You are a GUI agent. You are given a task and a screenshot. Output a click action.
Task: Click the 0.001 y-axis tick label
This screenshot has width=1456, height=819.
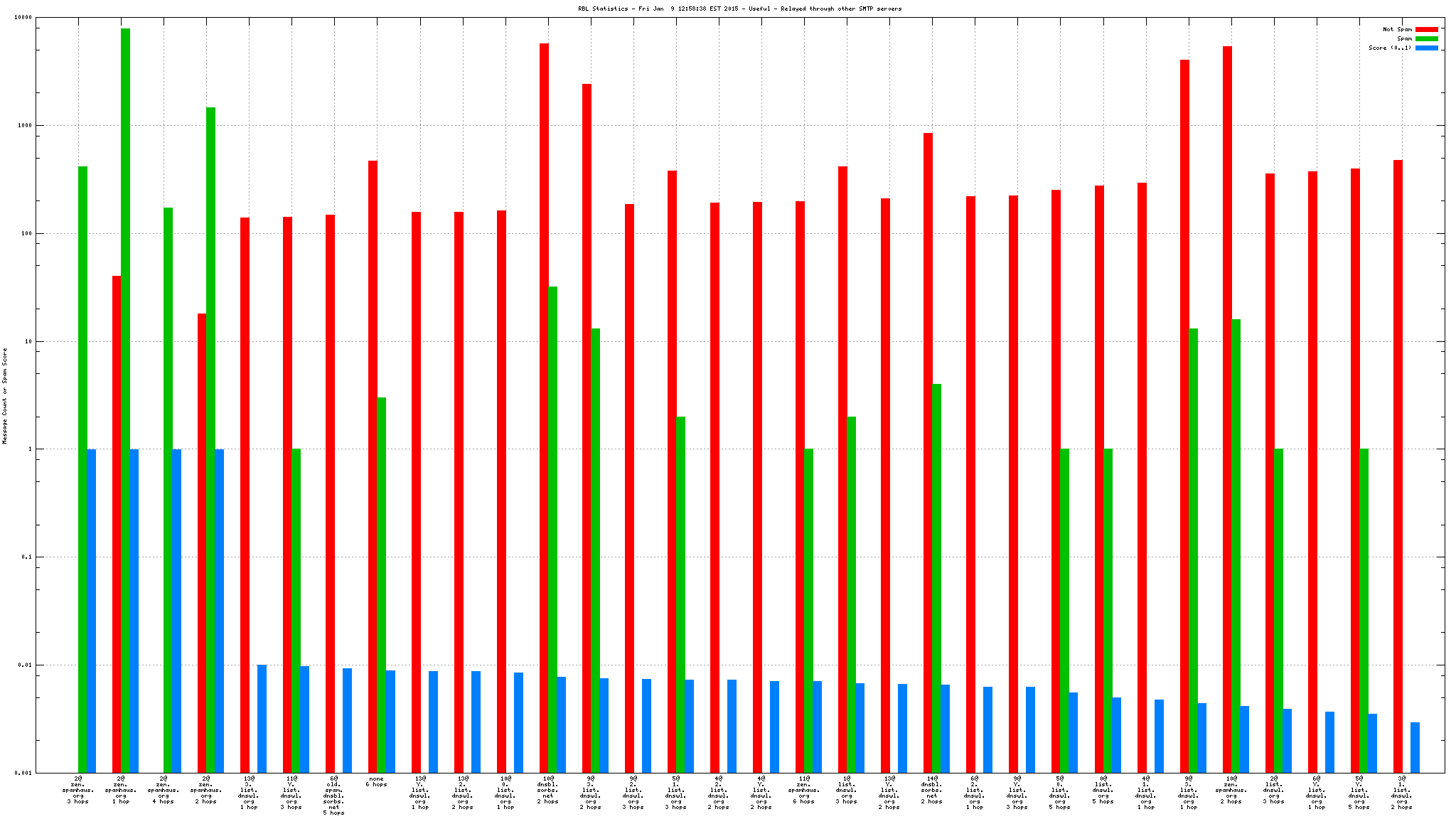click(x=23, y=773)
